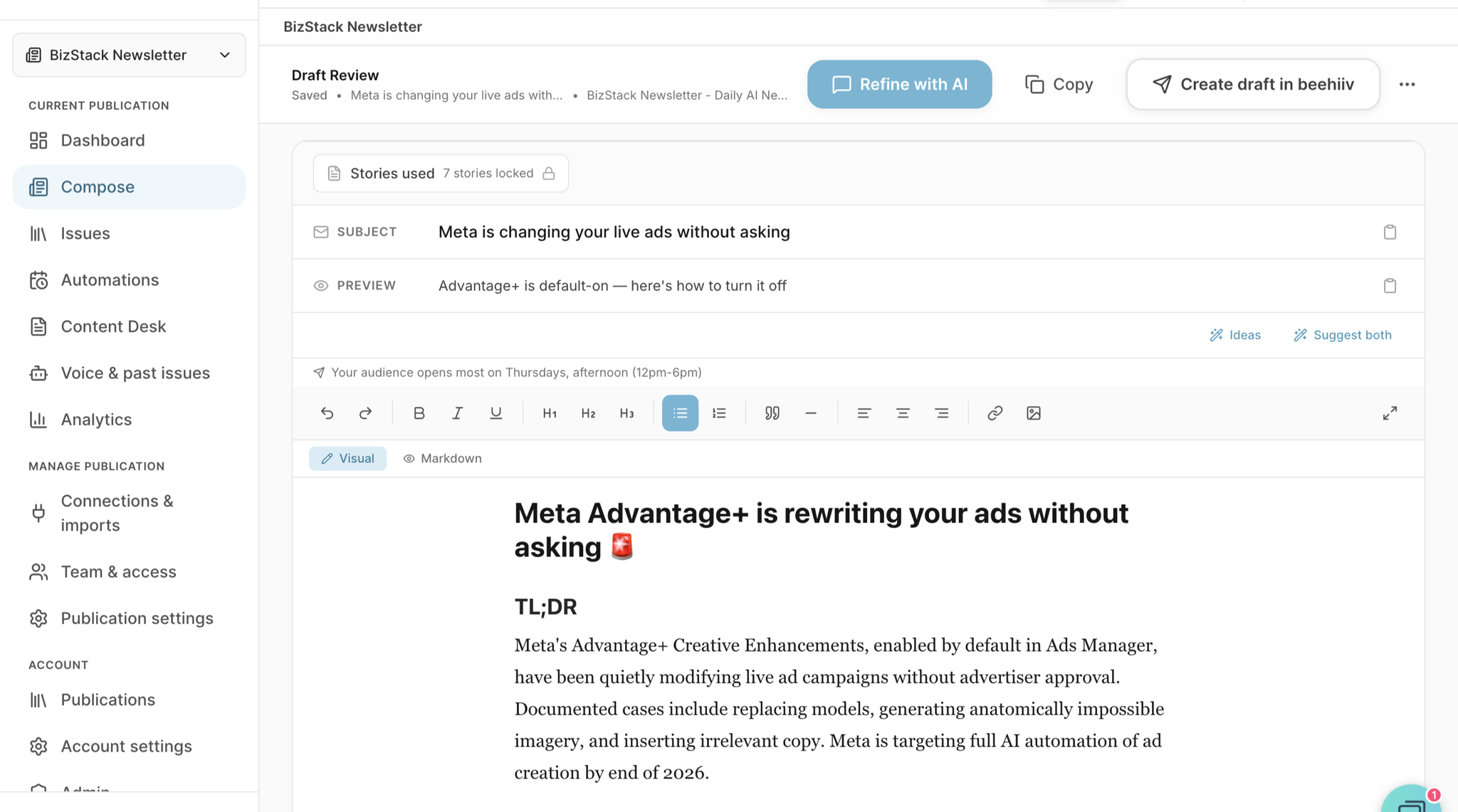
Task: Insert a hyperlink
Action: coord(995,413)
